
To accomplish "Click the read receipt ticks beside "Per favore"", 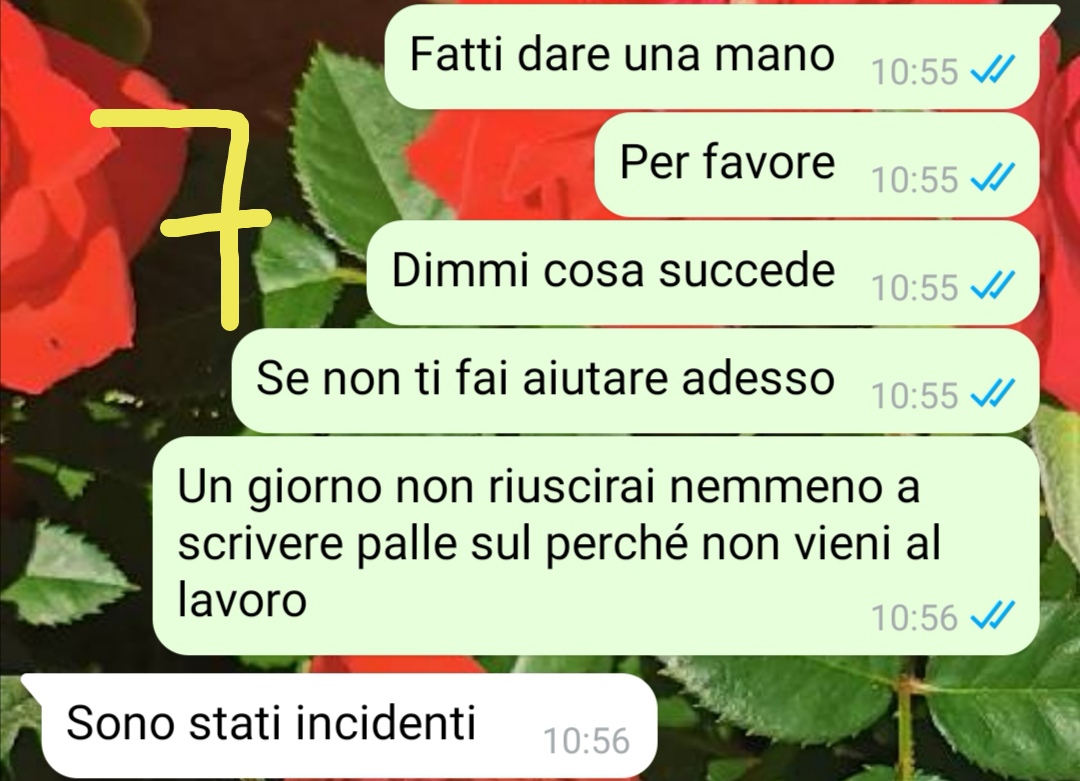I will pyautogui.click(x=993, y=178).
